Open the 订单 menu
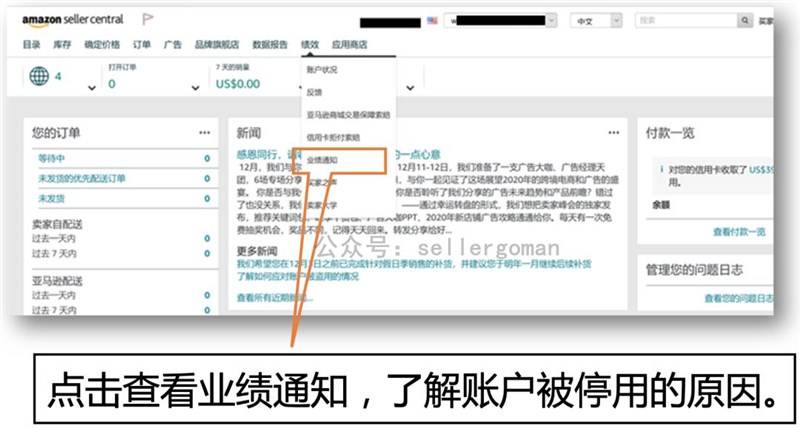 (x=142, y=45)
